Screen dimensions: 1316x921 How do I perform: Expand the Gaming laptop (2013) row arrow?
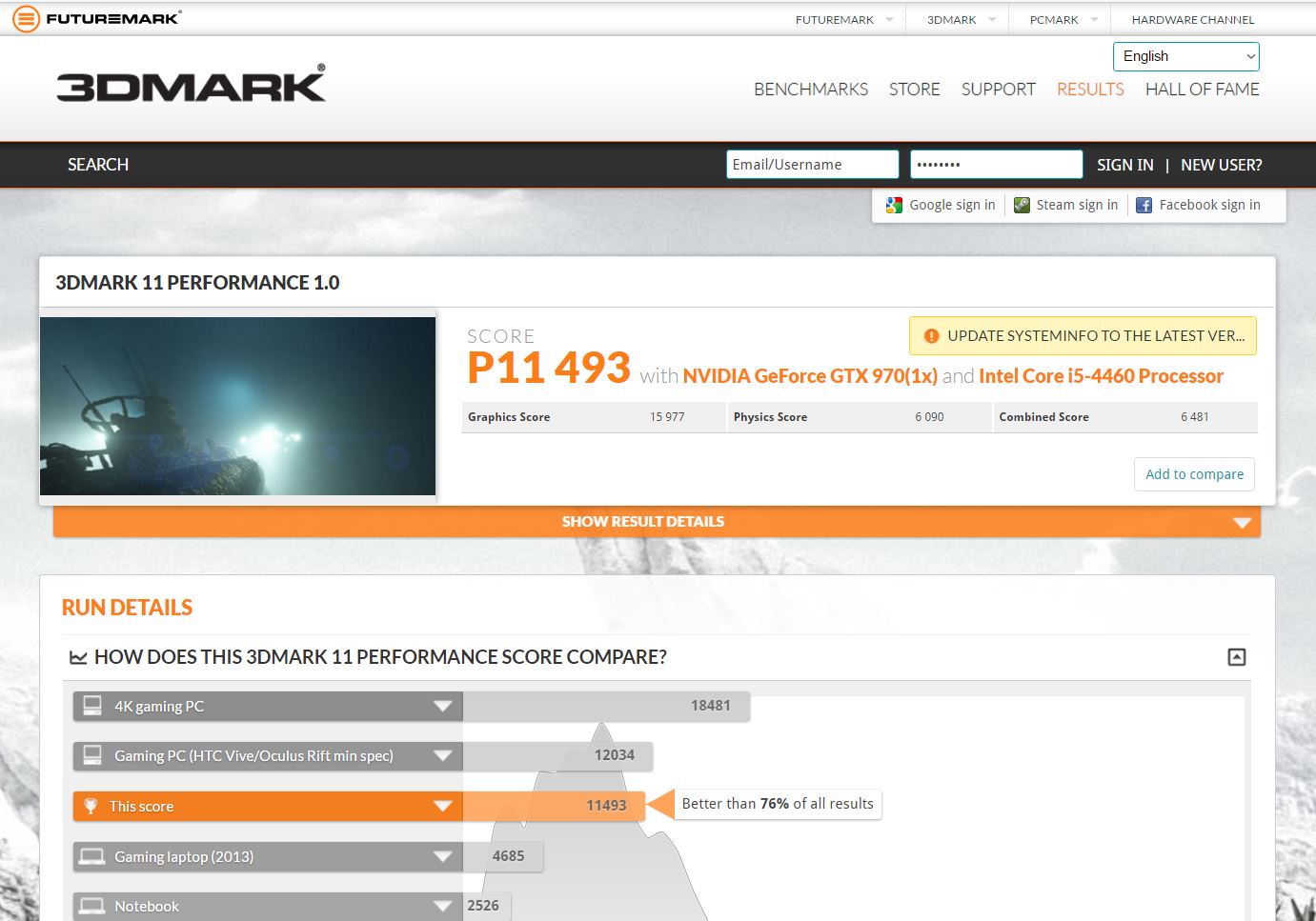click(x=442, y=856)
